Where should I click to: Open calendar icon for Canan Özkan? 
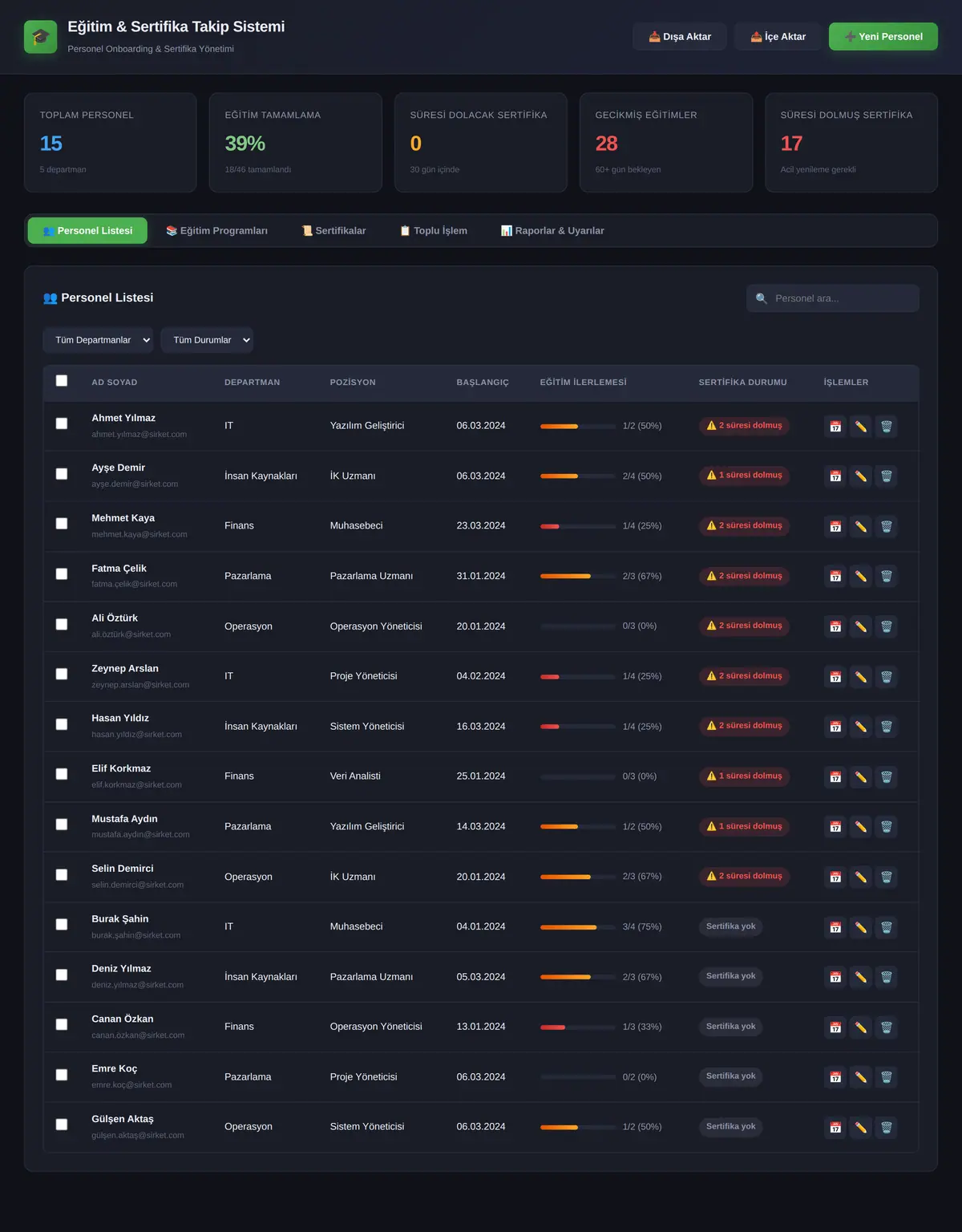point(835,1027)
